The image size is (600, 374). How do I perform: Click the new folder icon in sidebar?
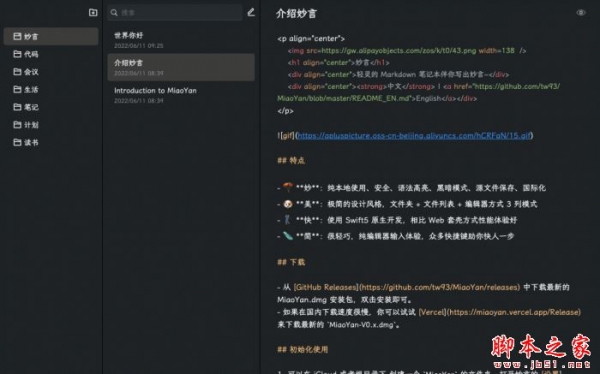click(93, 13)
